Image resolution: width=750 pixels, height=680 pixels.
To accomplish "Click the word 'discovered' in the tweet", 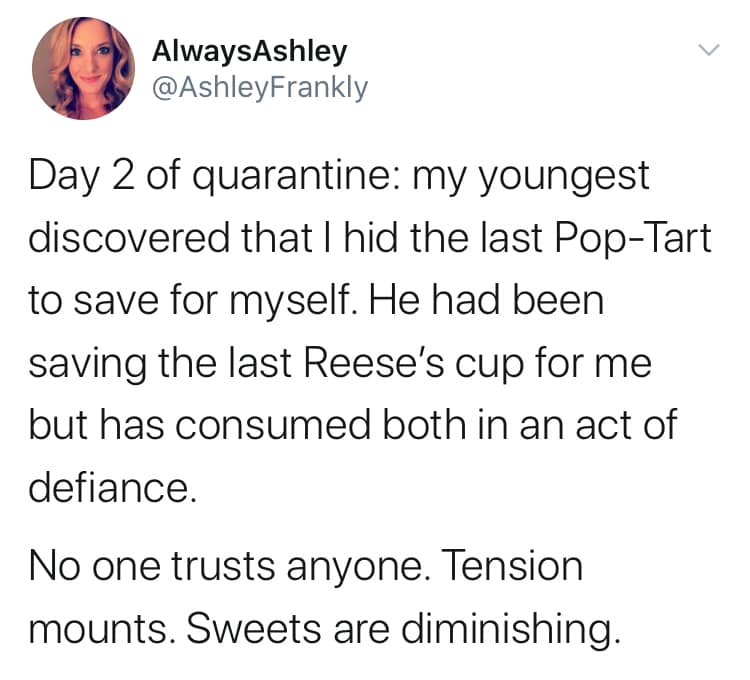I will click(x=129, y=239).
